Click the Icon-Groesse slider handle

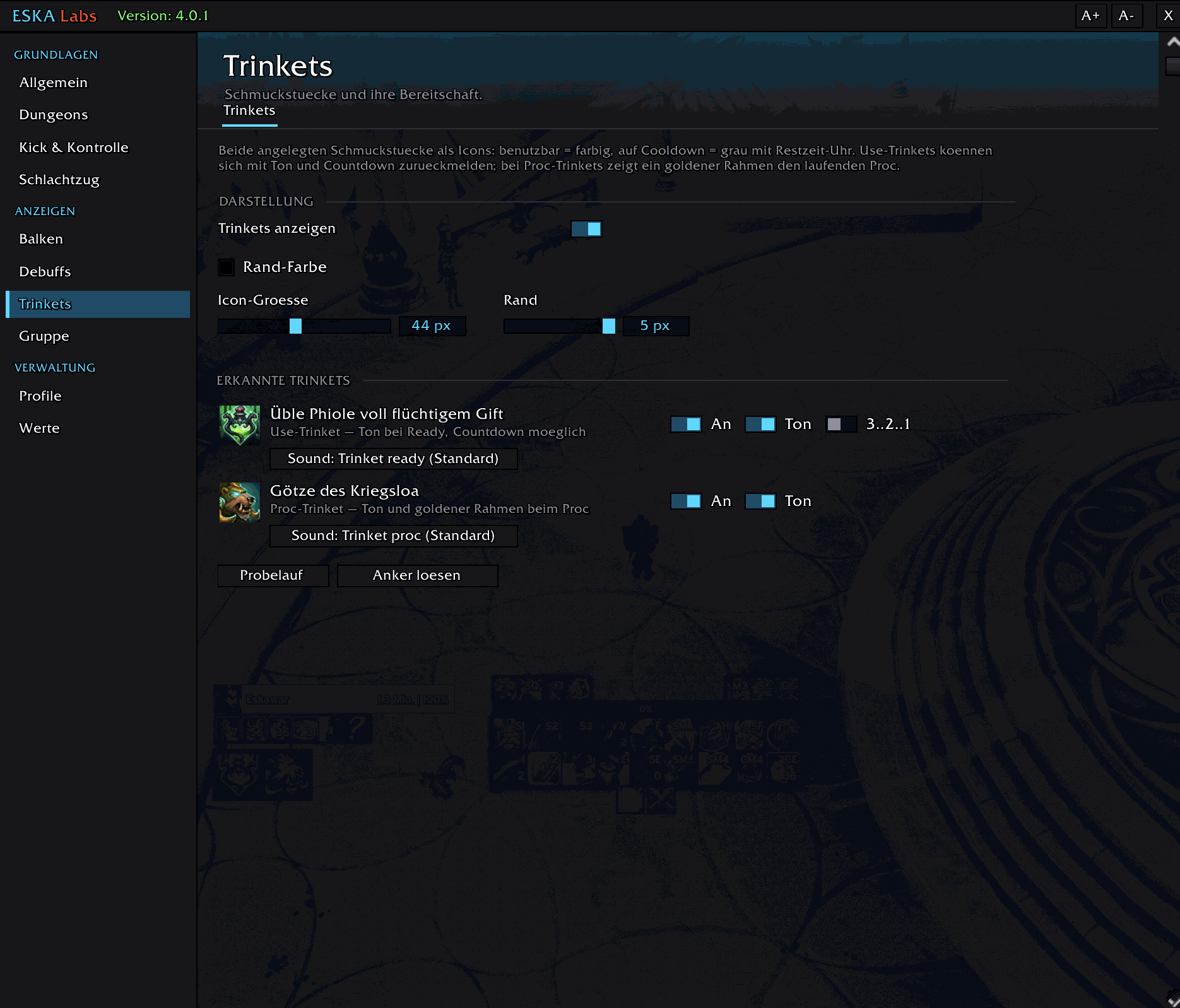[x=295, y=326]
